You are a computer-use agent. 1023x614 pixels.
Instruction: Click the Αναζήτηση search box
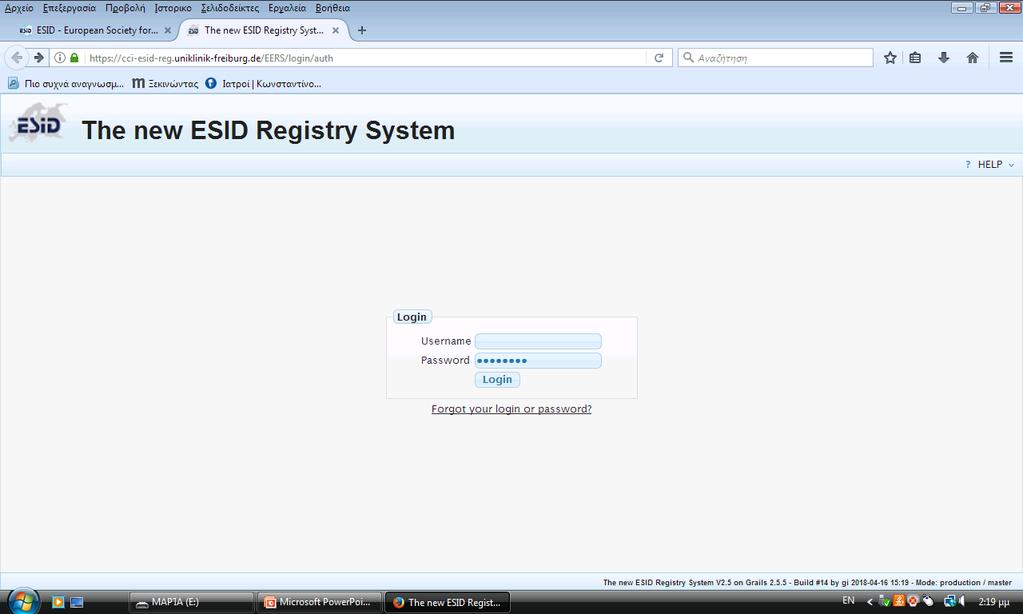775,58
